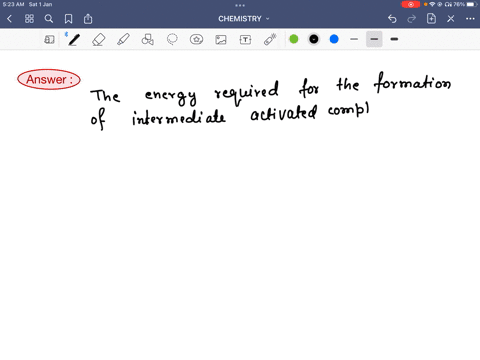Toggle the zoom window tool
Screen dimensions: 480x360
(49, 39)
